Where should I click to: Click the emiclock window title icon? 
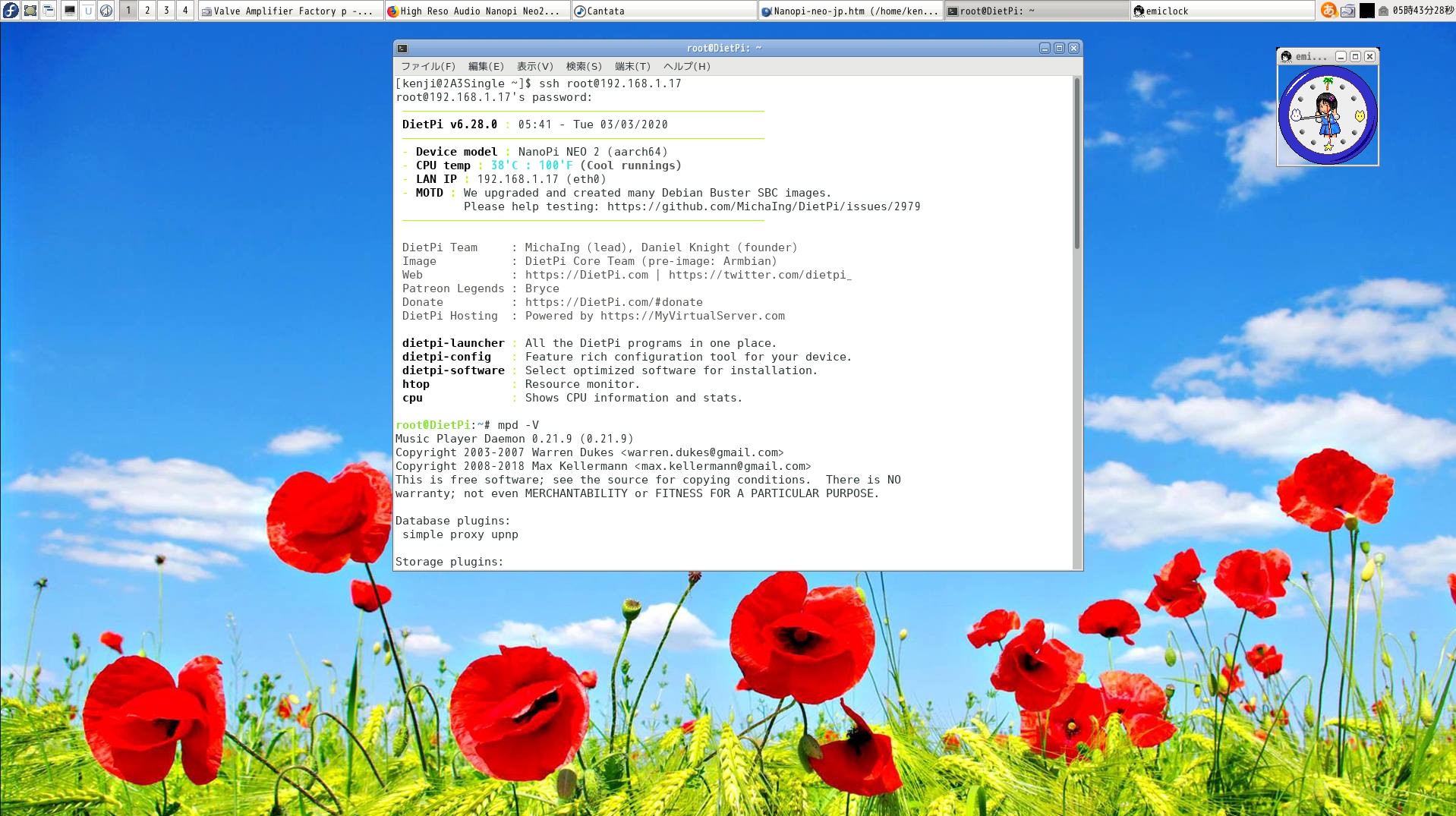1286,57
